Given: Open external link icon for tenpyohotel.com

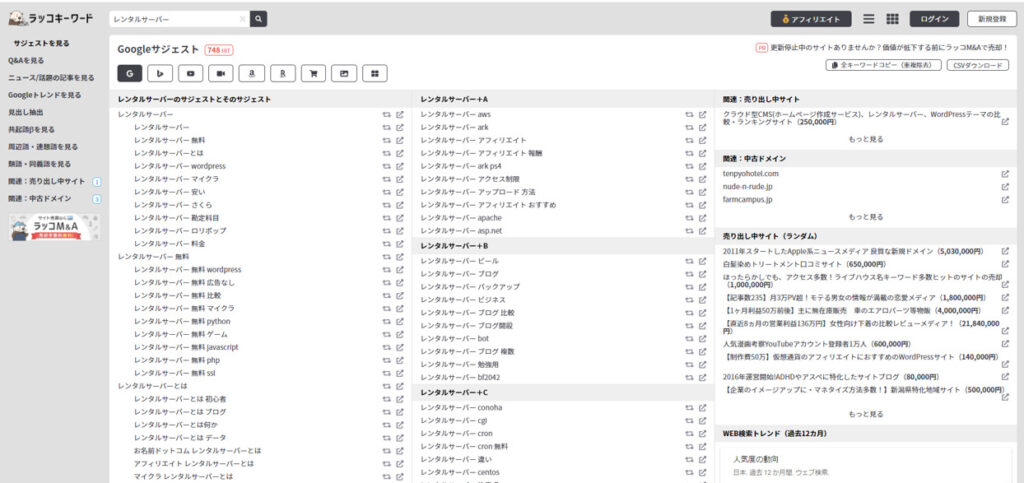Looking at the screenshot, I should click(x=1005, y=174).
